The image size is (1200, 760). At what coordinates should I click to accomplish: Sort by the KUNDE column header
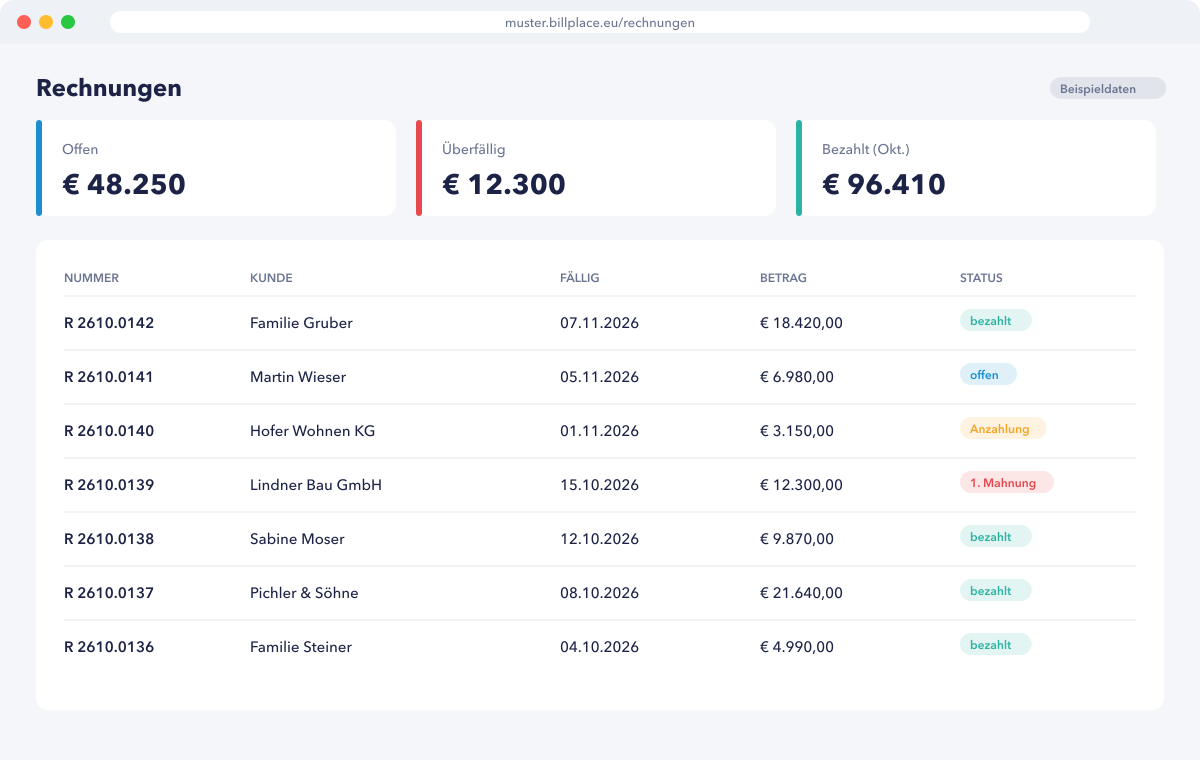271,278
